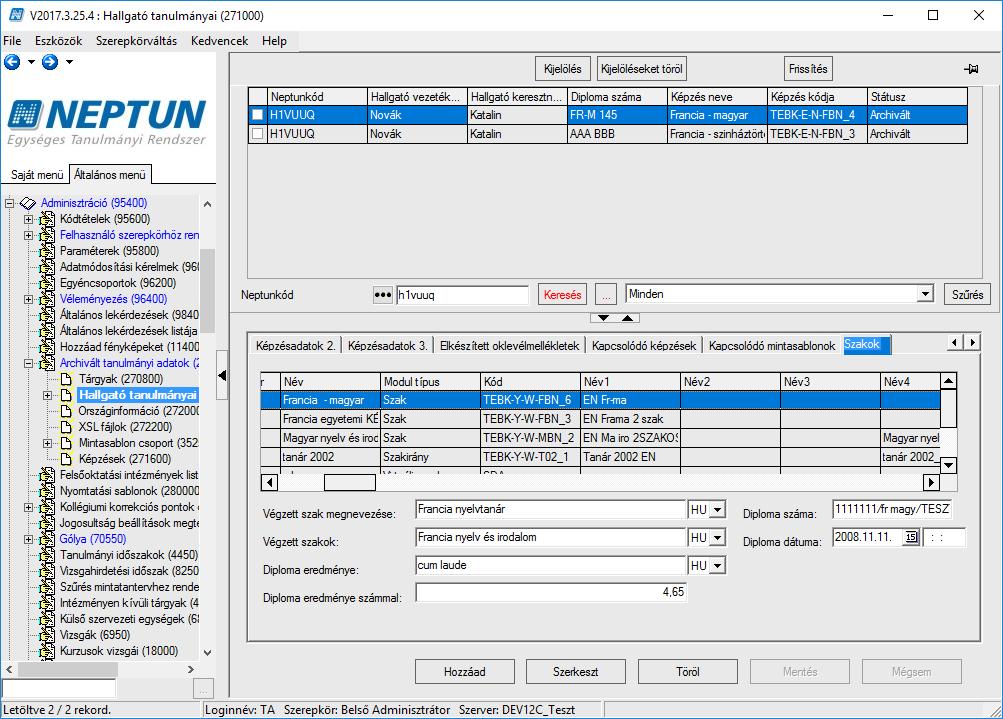Click the NEPTUN logo
Screen dimensions: 1003x719
pos(107,122)
